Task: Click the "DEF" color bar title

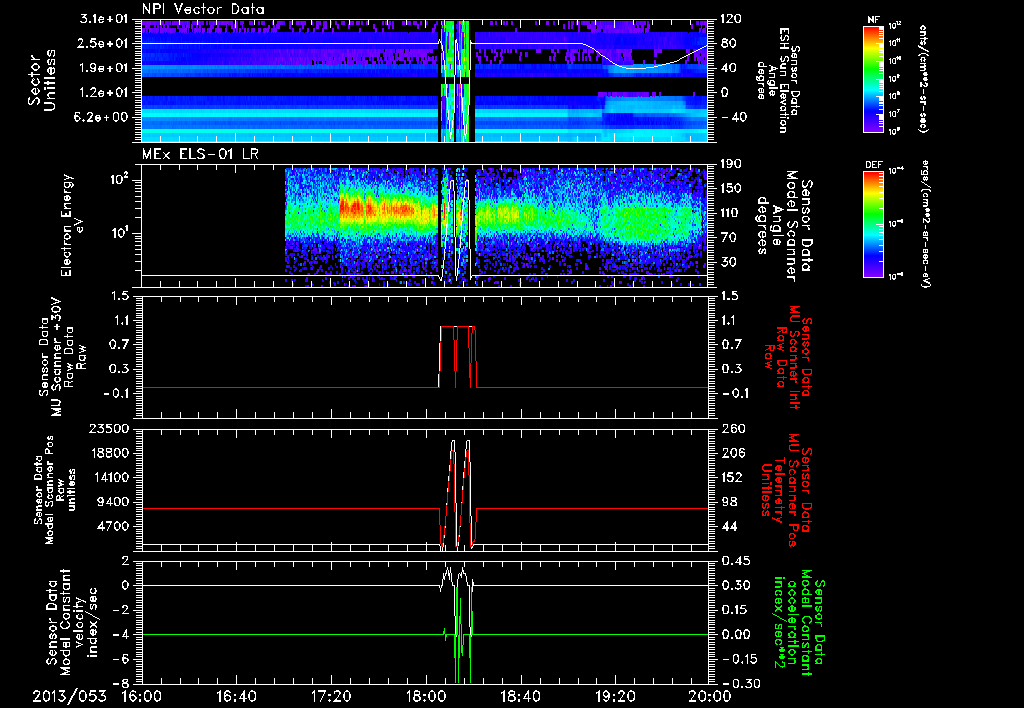Action: tap(874, 165)
